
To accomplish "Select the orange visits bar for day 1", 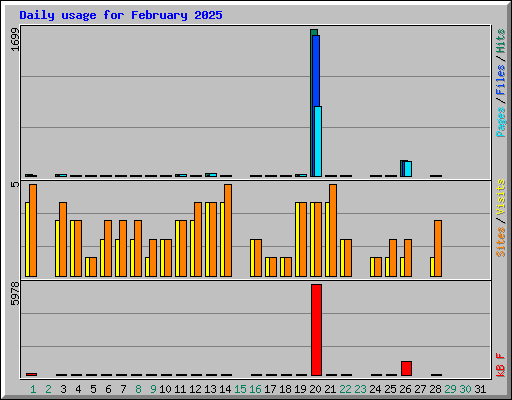I will tap(33, 230).
